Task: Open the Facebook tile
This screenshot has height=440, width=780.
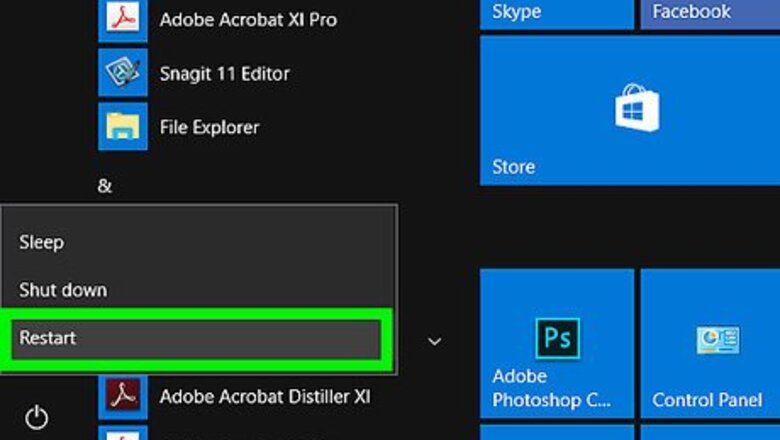Action: coord(710,13)
